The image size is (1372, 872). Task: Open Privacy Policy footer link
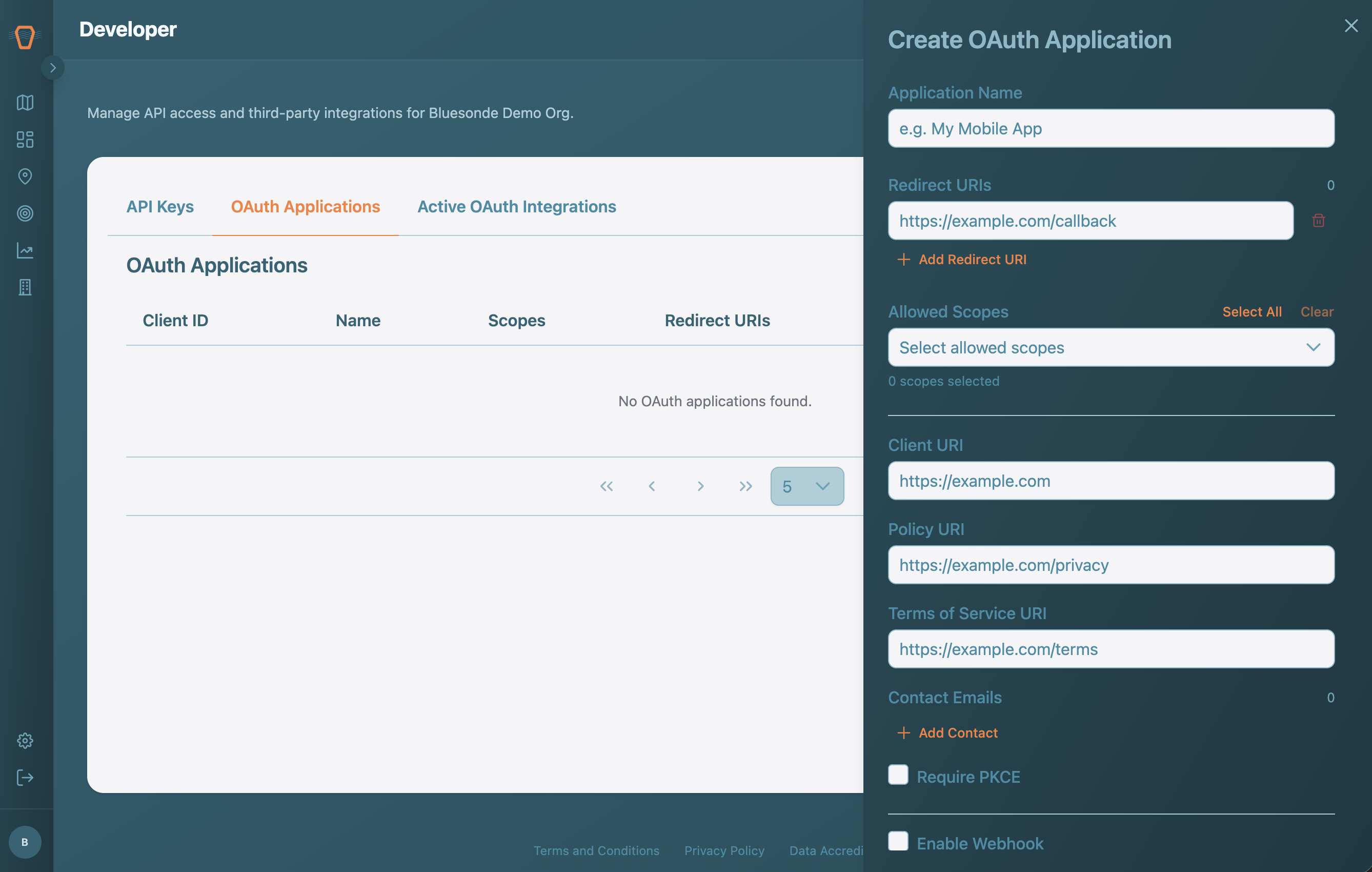click(724, 850)
